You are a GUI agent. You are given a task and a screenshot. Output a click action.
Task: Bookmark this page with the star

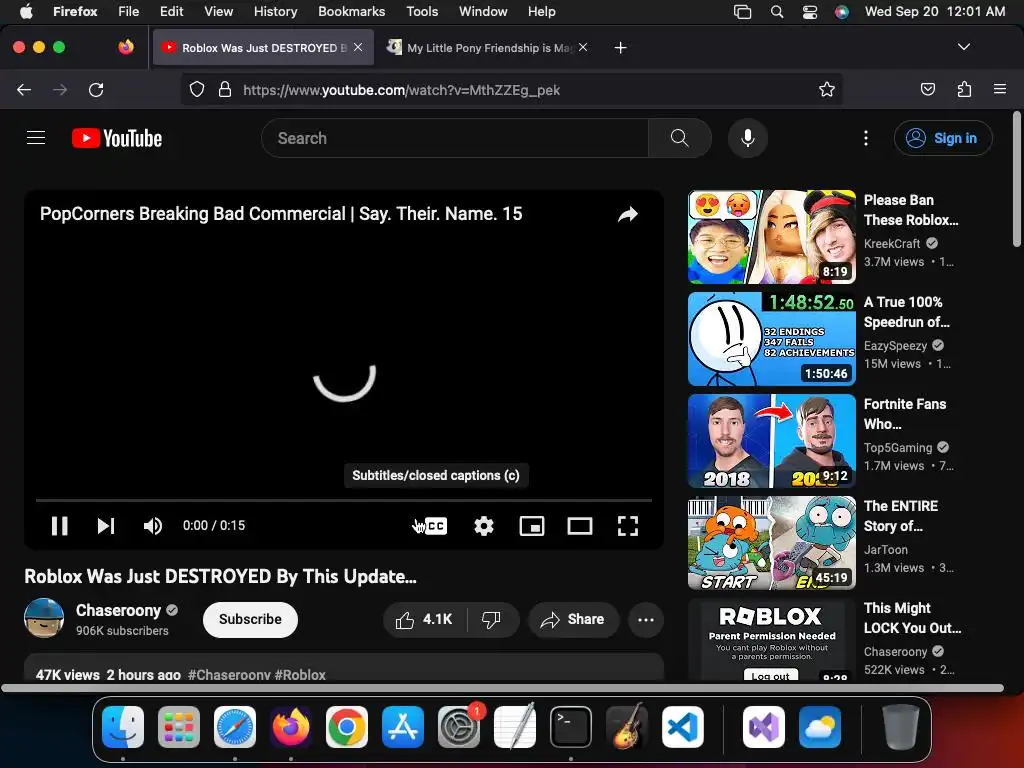coord(827,89)
